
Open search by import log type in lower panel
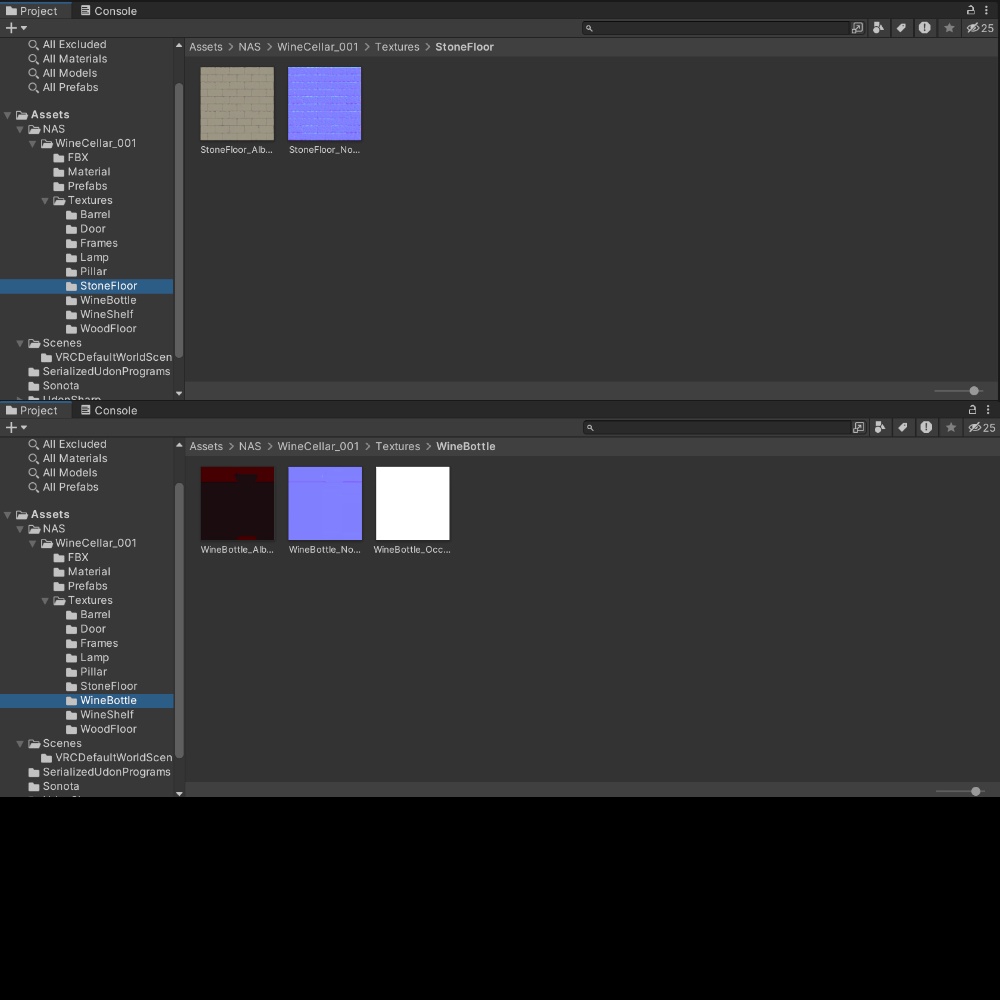926,427
